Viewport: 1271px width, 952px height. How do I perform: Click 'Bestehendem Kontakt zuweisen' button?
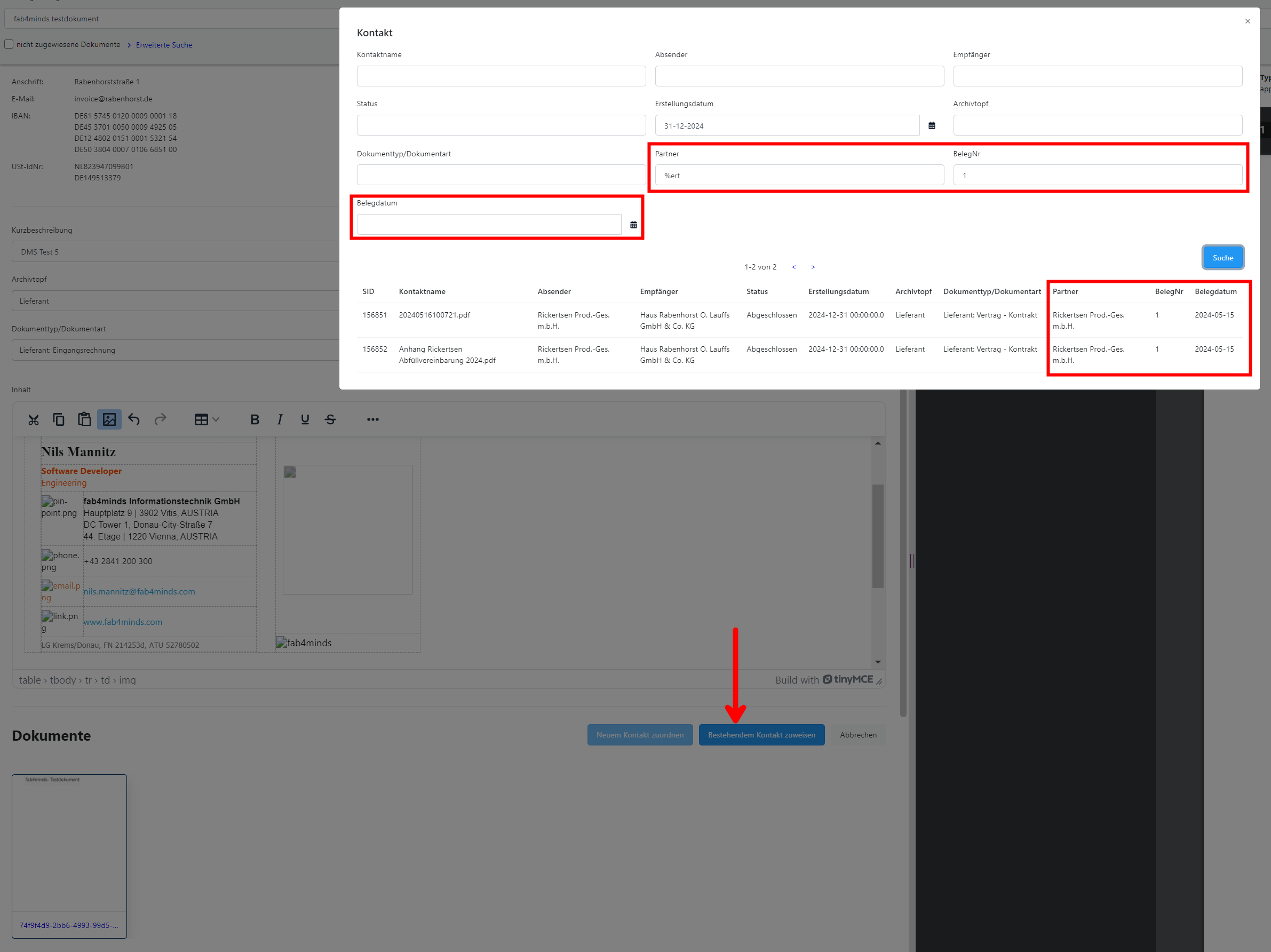pos(761,735)
